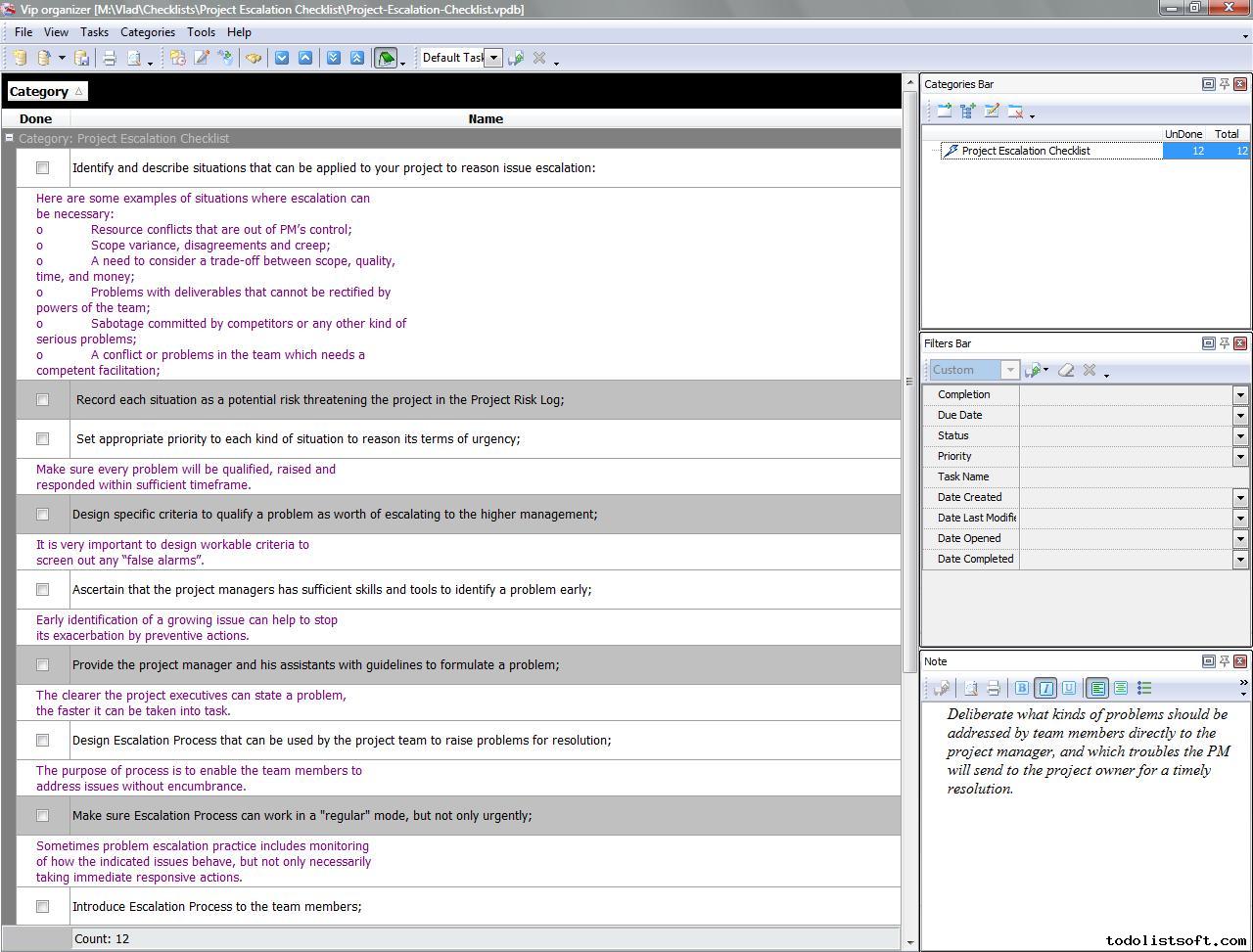Open the Categories menu
Image resolution: width=1253 pixels, height=952 pixels.
[147, 32]
